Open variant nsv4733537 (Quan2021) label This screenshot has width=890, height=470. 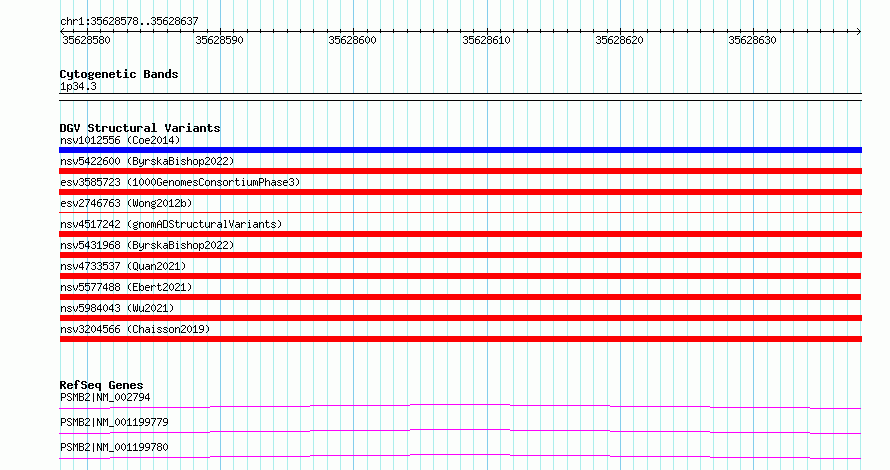click(123, 266)
